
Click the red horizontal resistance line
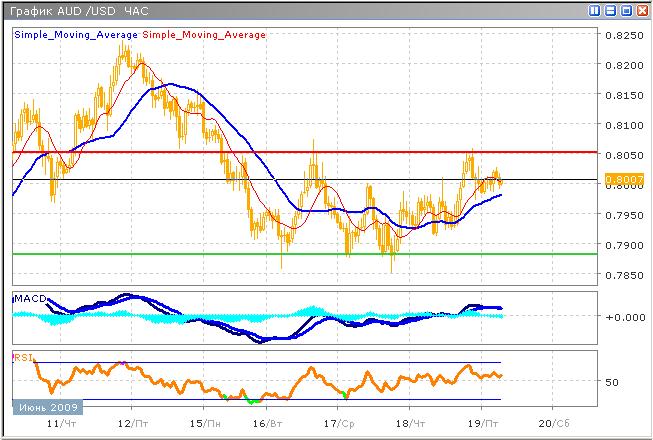[300, 152]
